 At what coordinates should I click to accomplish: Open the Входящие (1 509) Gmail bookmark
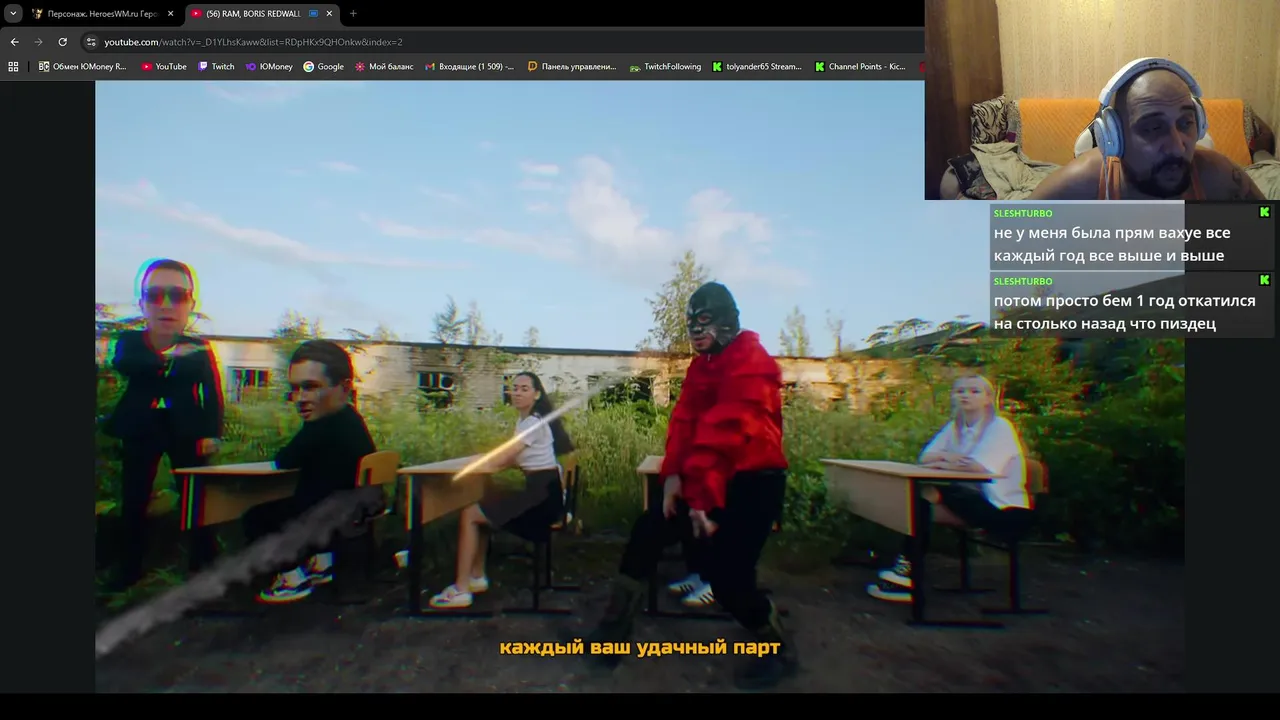click(469, 67)
